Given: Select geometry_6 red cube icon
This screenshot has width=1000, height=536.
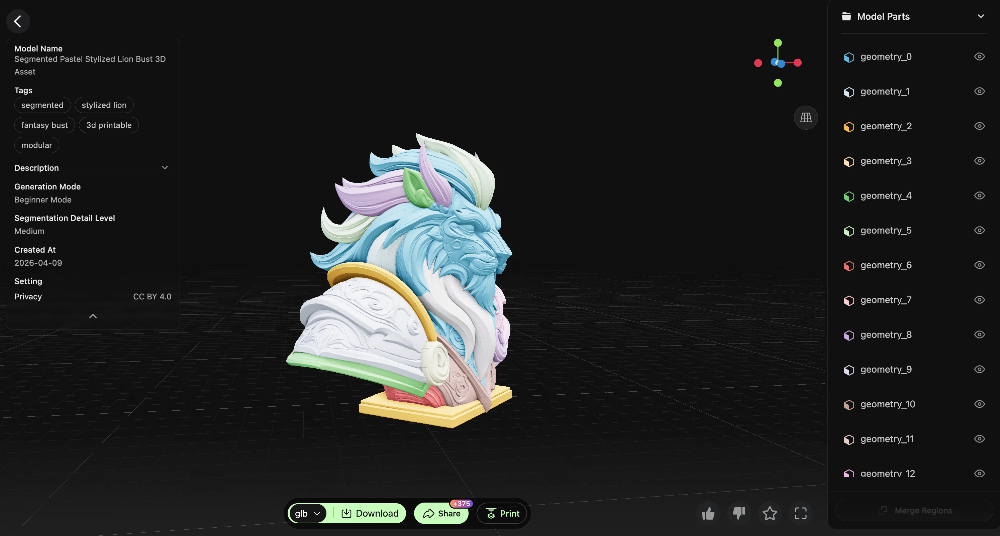Looking at the screenshot, I should click(x=849, y=266).
